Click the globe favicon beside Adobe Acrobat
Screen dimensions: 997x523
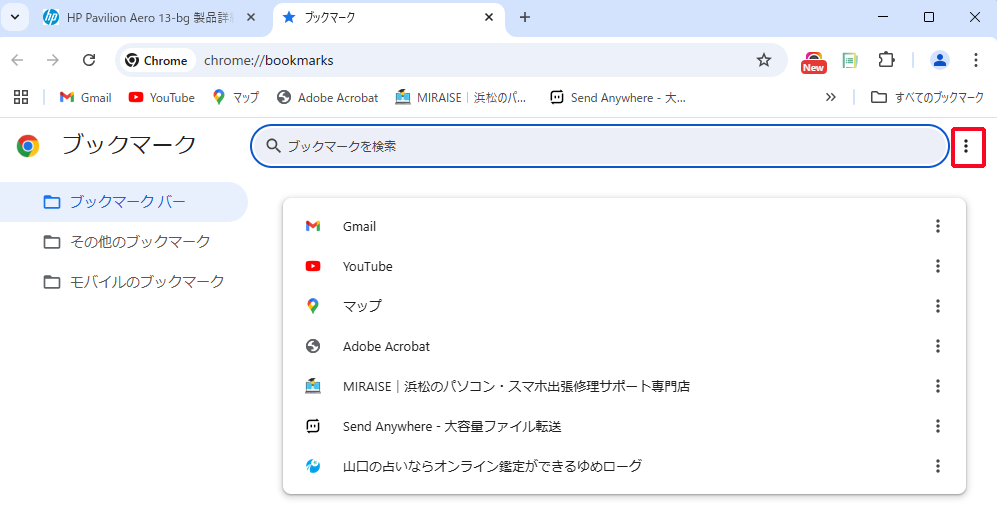point(313,346)
